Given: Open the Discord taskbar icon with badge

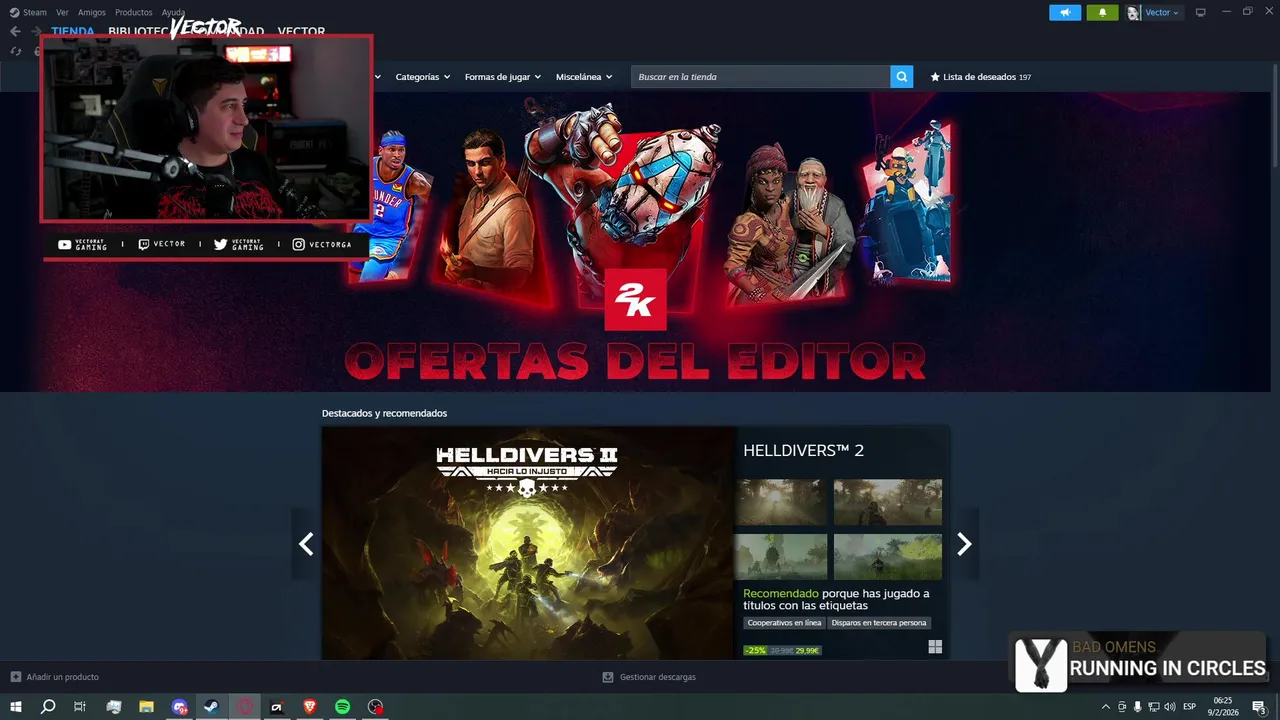Looking at the screenshot, I should pos(179,707).
